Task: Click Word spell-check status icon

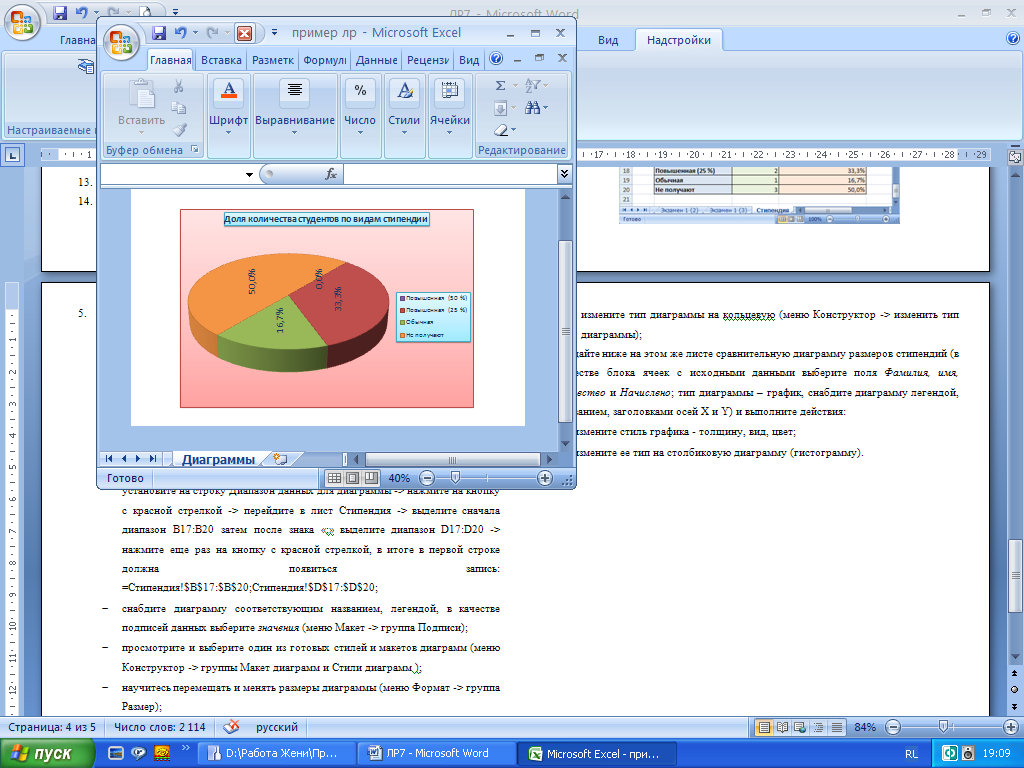Action: [231, 726]
